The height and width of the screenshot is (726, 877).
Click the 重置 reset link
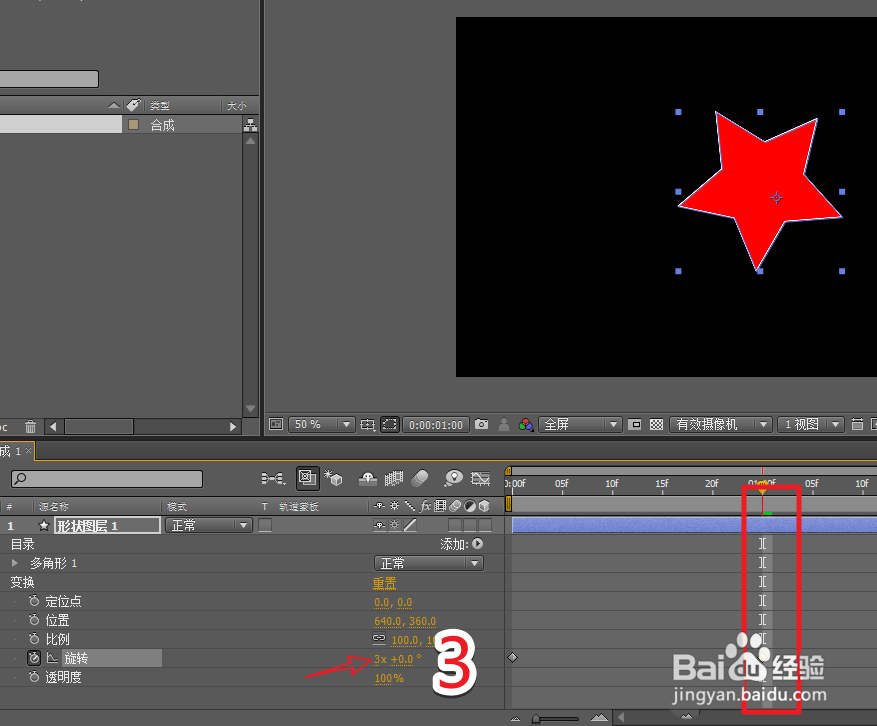tap(384, 583)
